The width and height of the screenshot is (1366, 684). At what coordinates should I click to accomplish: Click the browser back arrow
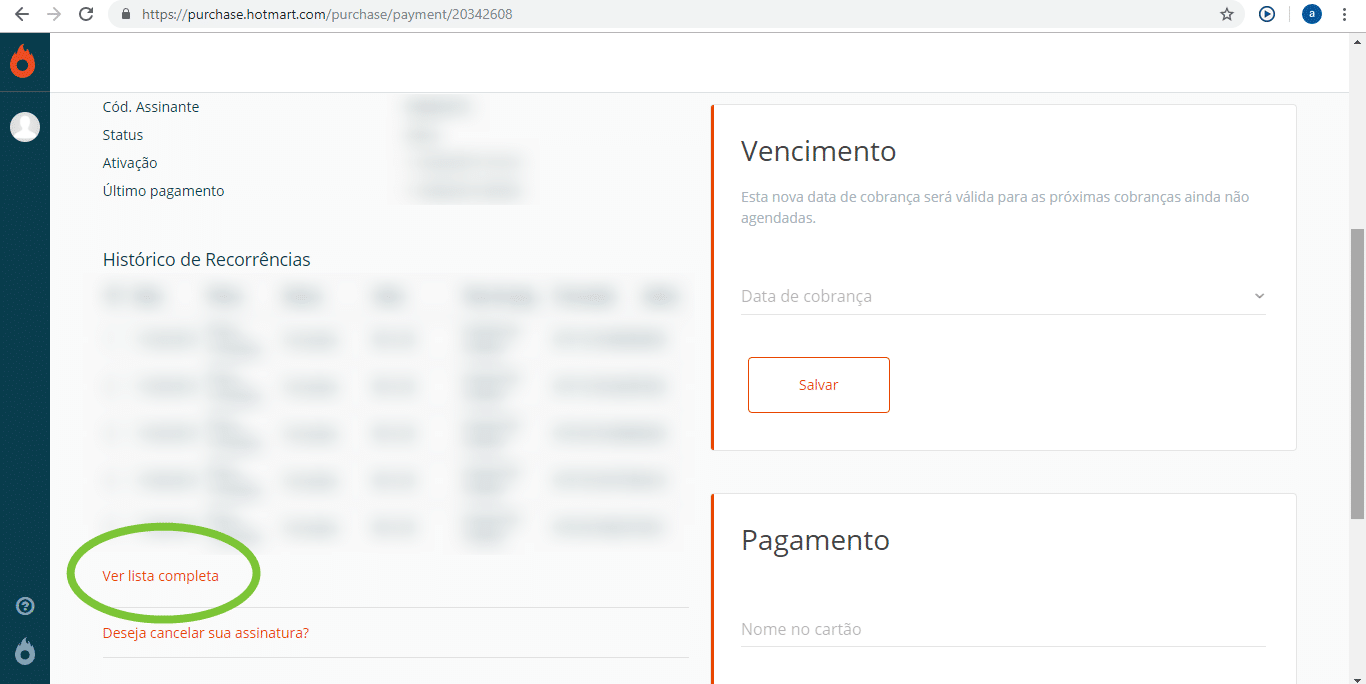pos(21,14)
